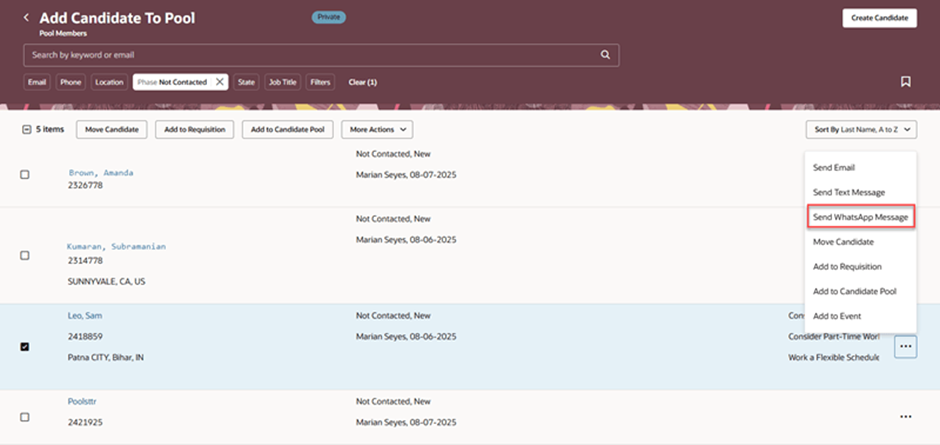This screenshot has width=940, height=445.
Task: Open the Leo, Sam candidate link
Action: [x=85, y=316]
